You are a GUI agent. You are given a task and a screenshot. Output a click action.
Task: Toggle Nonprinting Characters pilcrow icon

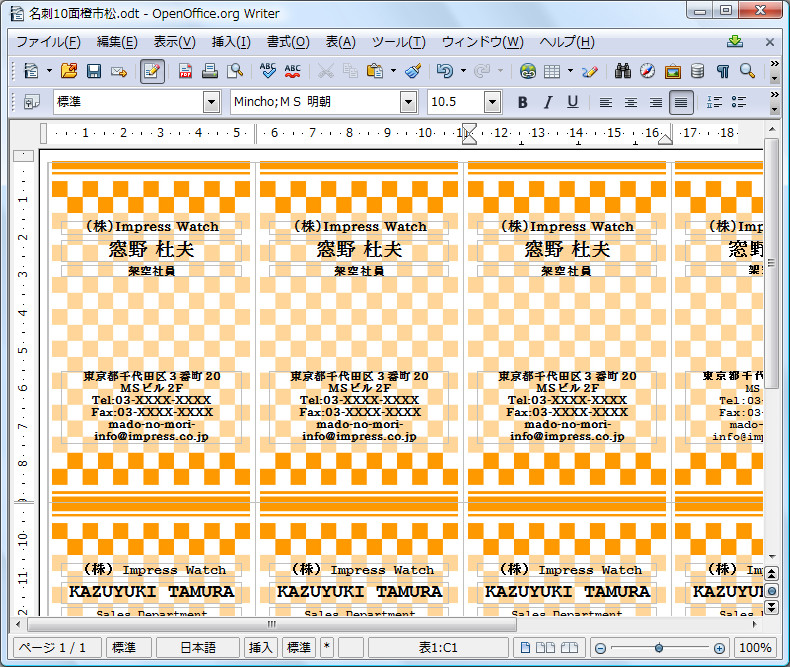point(722,71)
